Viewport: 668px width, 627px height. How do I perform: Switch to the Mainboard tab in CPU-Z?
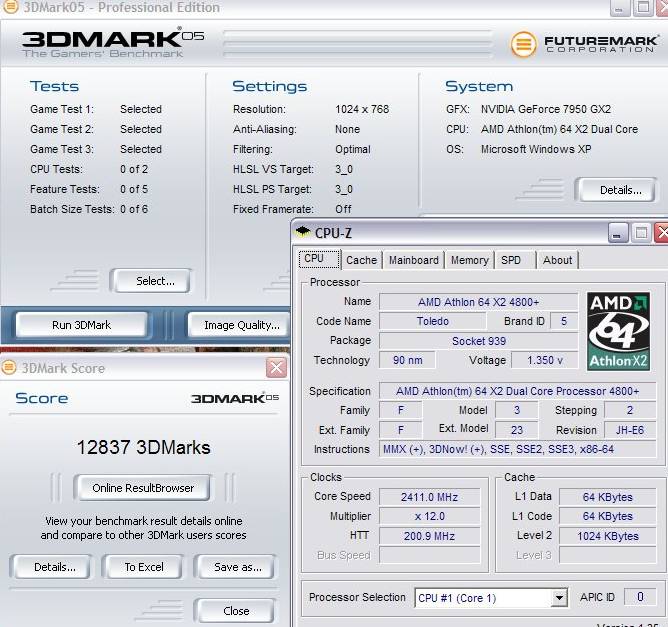point(413,260)
